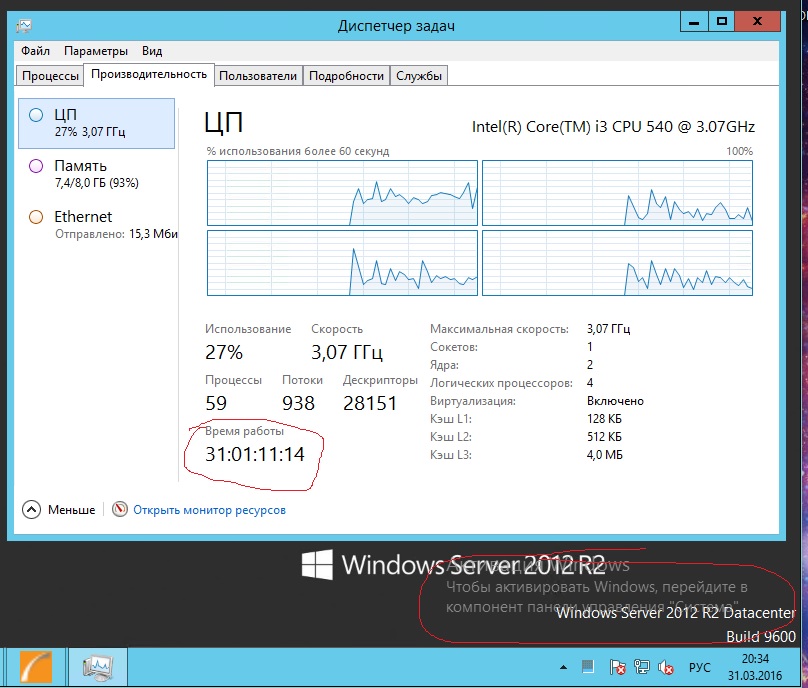
Task: Click the purple Память circle icon
Action: 36,166
